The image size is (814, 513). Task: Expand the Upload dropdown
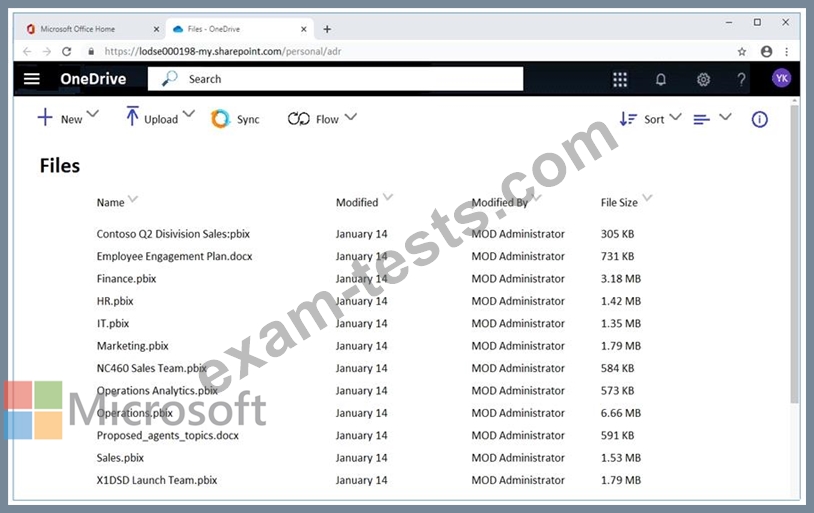pyautogui.click(x=189, y=114)
